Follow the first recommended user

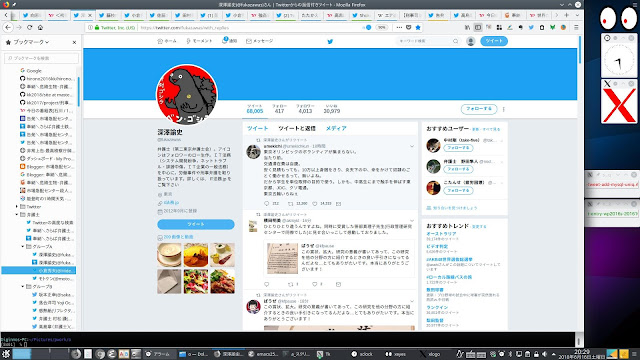(458, 148)
